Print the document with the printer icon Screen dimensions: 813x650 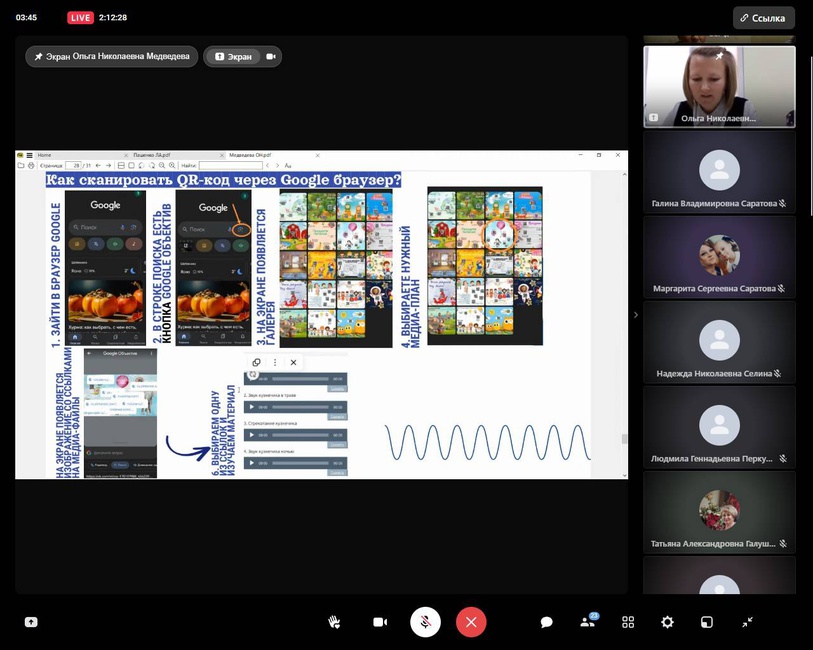(31, 165)
